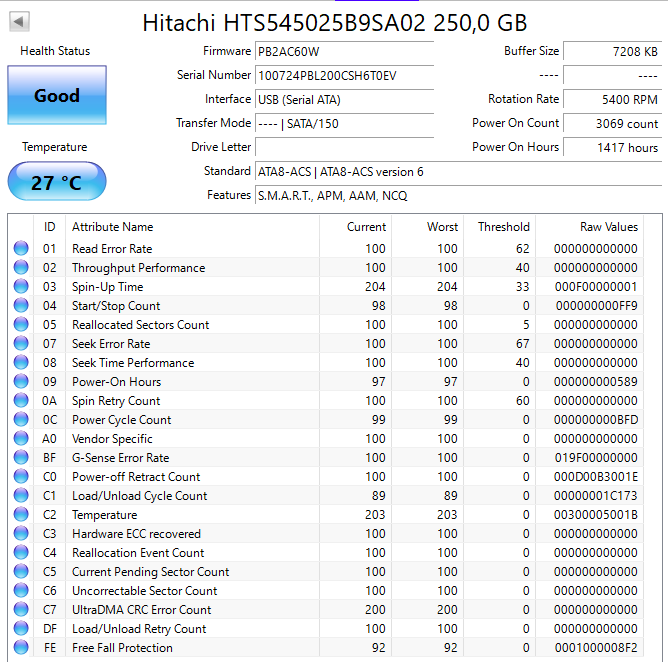Screen dimensions: 668x662
Task: Click the Firmware value field
Action: pos(344,52)
